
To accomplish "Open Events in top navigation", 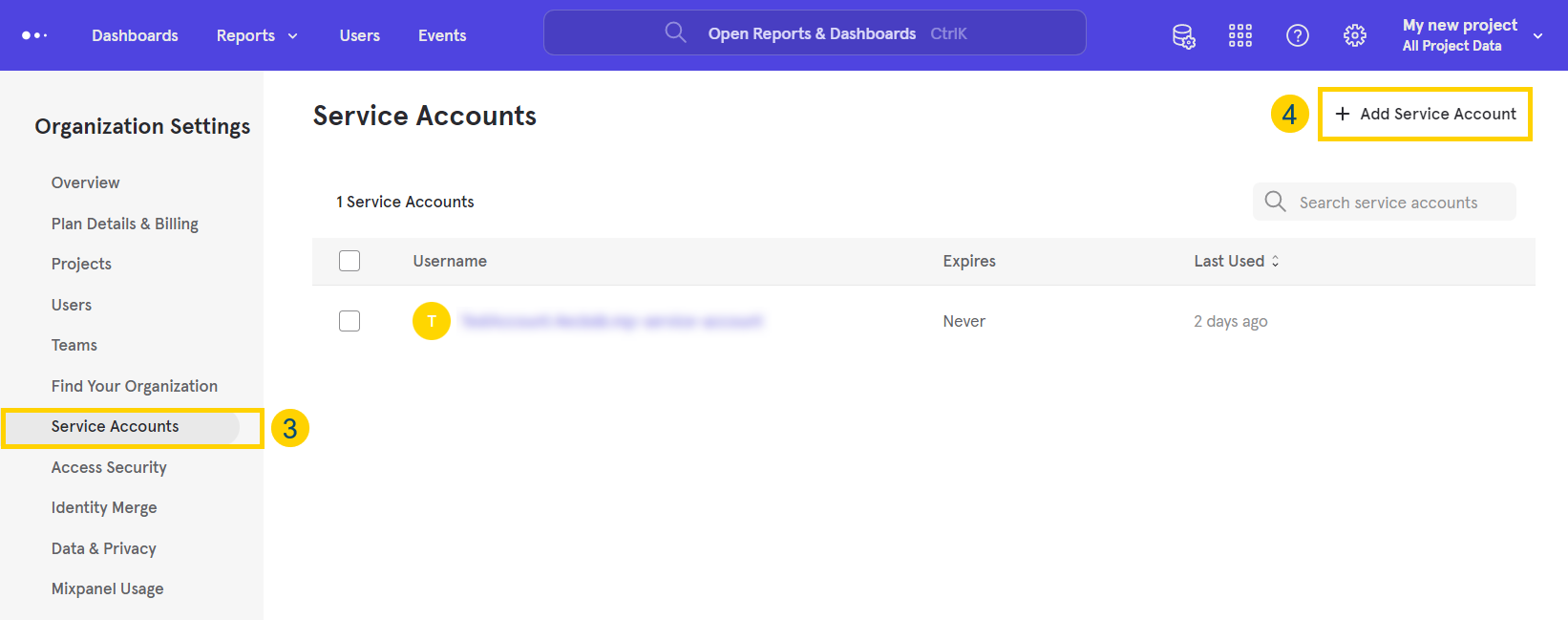I will point(442,35).
